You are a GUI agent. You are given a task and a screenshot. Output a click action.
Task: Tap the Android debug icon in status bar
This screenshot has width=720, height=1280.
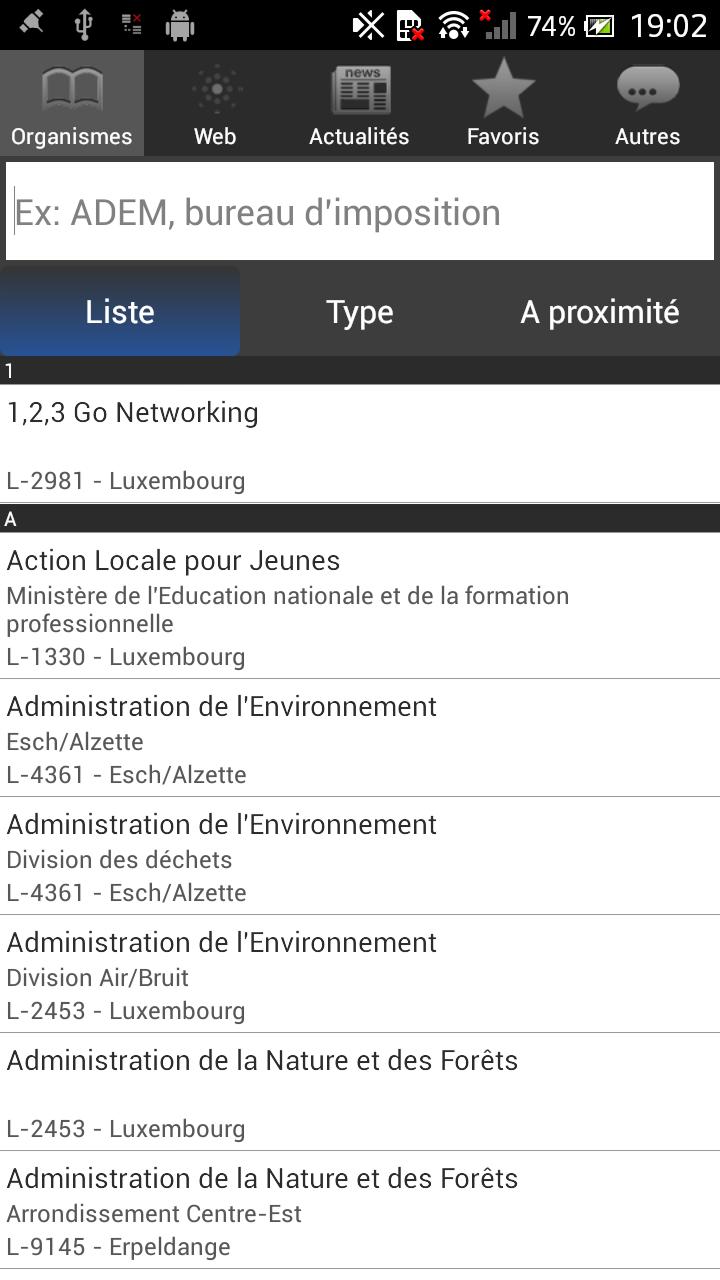pos(180,25)
